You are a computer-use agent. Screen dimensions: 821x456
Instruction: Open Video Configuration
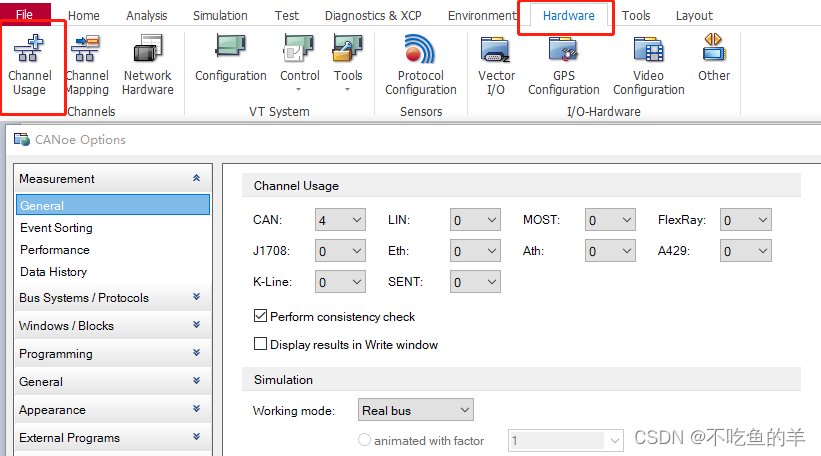pyautogui.click(x=649, y=65)
